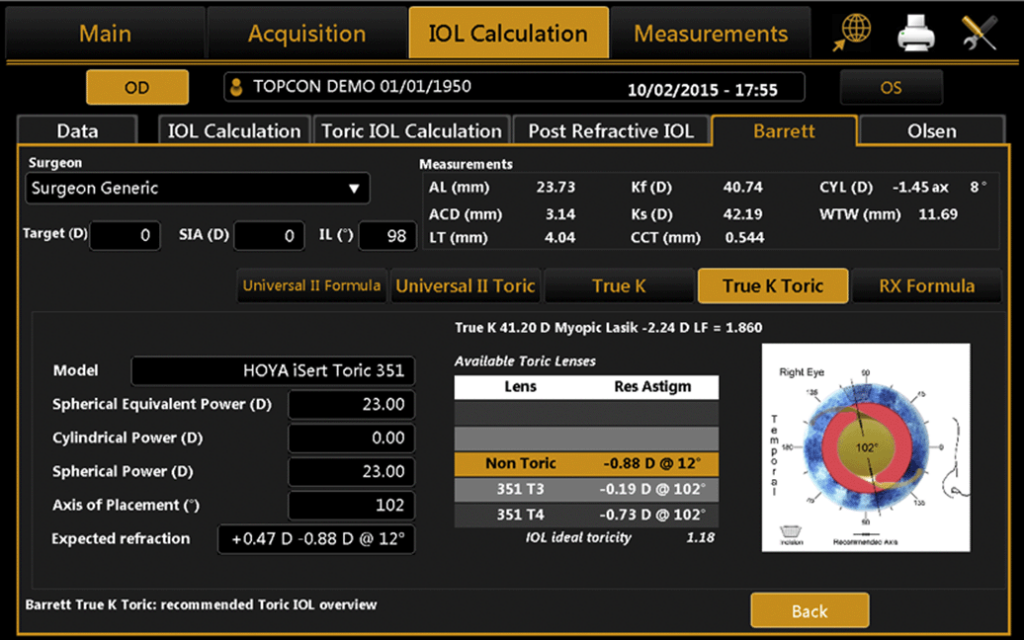Go to the Main tab
Viewport: 1024px width, 640px height.
click(105, 33)
